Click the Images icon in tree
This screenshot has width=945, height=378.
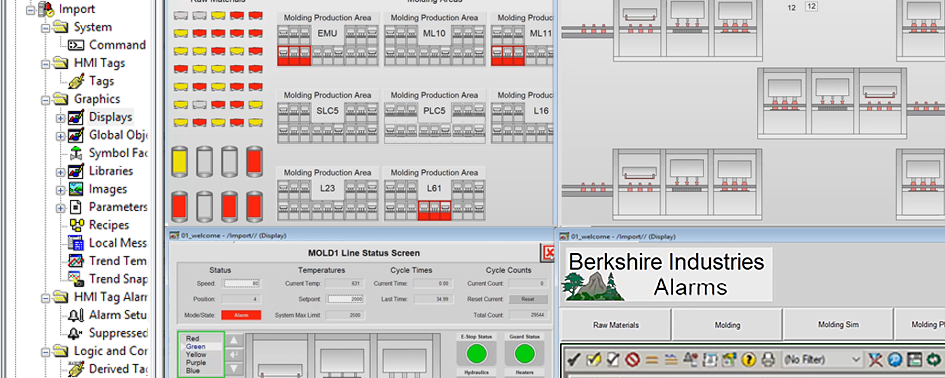[x=77, y=189]
